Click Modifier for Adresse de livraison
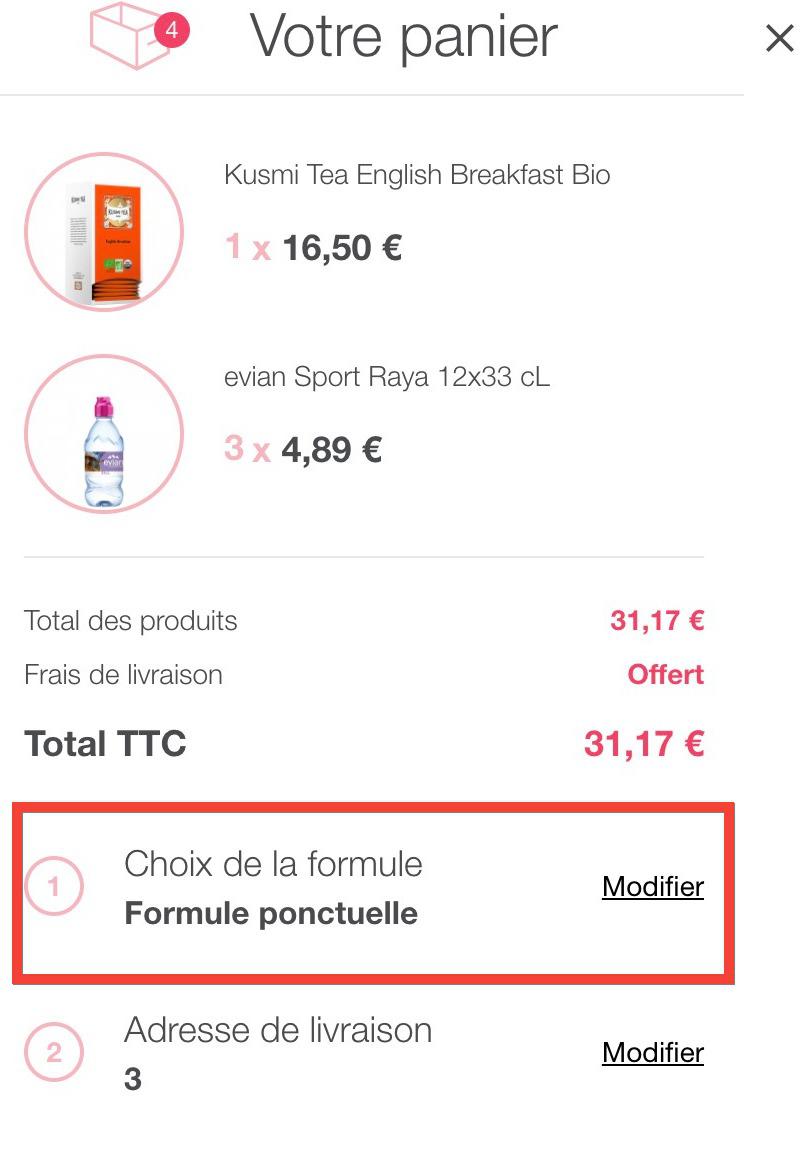The height and width of the screenshot is (1156, 808). click(x=652, y=1052)
